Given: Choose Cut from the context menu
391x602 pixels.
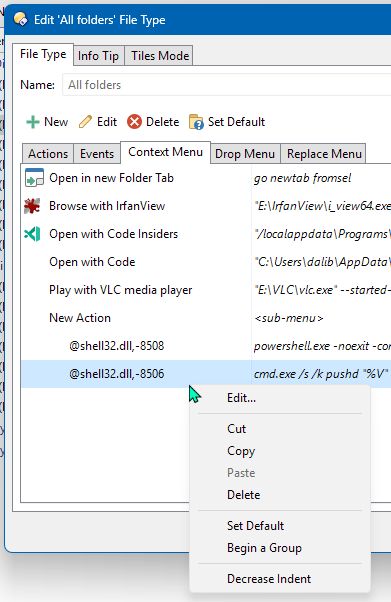Looking at the screenshot, I should (280, 429).
